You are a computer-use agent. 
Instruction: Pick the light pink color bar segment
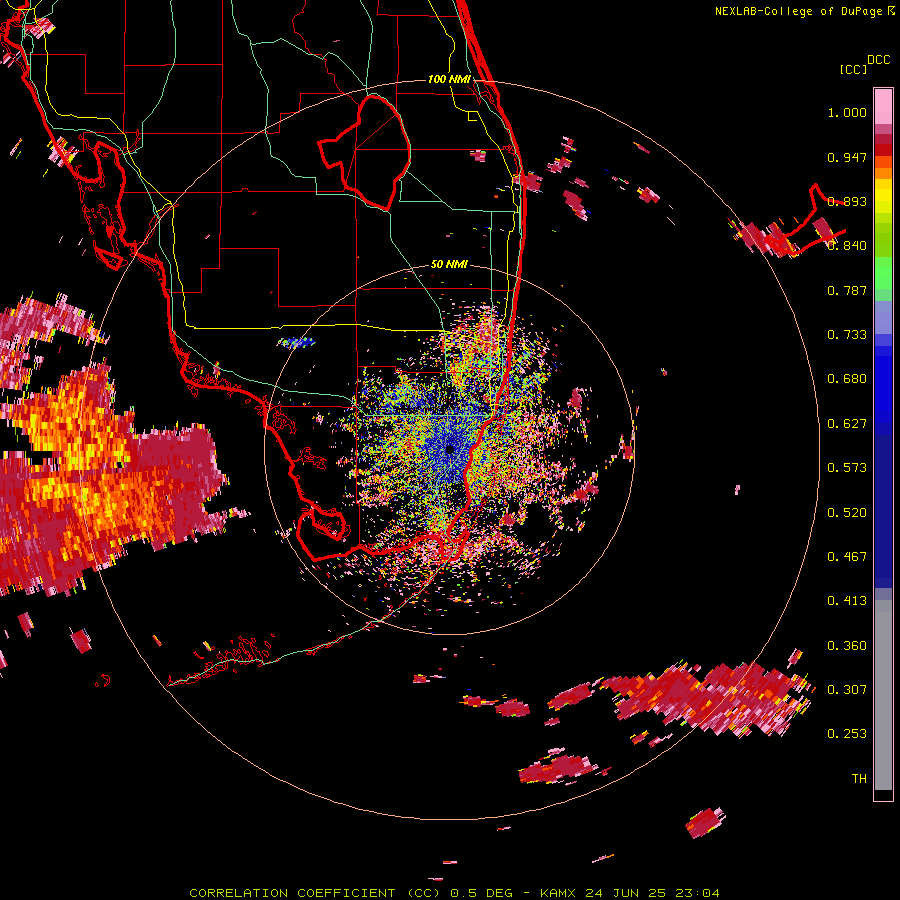tap(883, 107)
